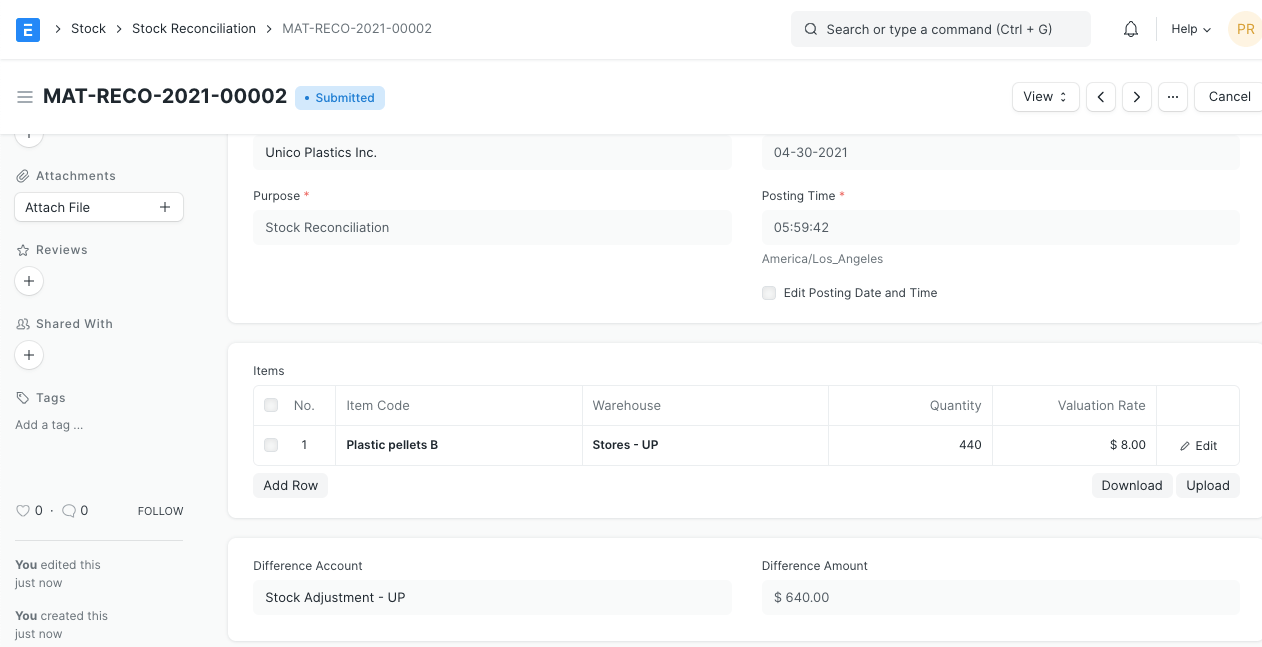Viewport: 1262px width, 647px height.
Task: Open the PR user avatar
Action: pyautogui.click(x=1245, y=29)
